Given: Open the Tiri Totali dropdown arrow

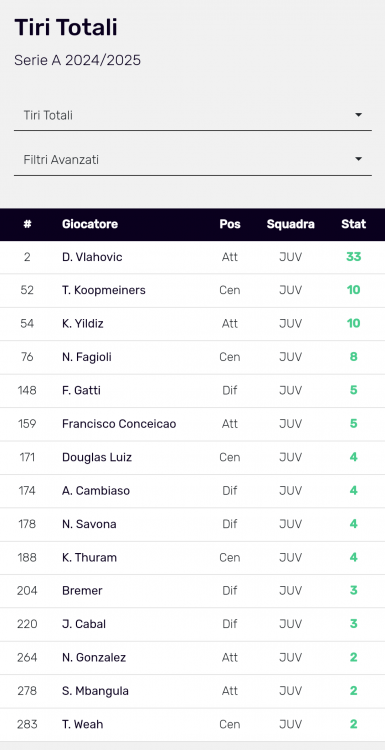Looking at the screenshot, I should click(358, 115).
